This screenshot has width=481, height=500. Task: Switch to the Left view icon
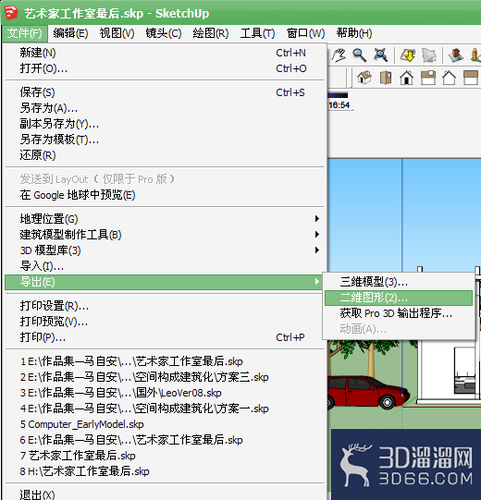pos(471,78)
